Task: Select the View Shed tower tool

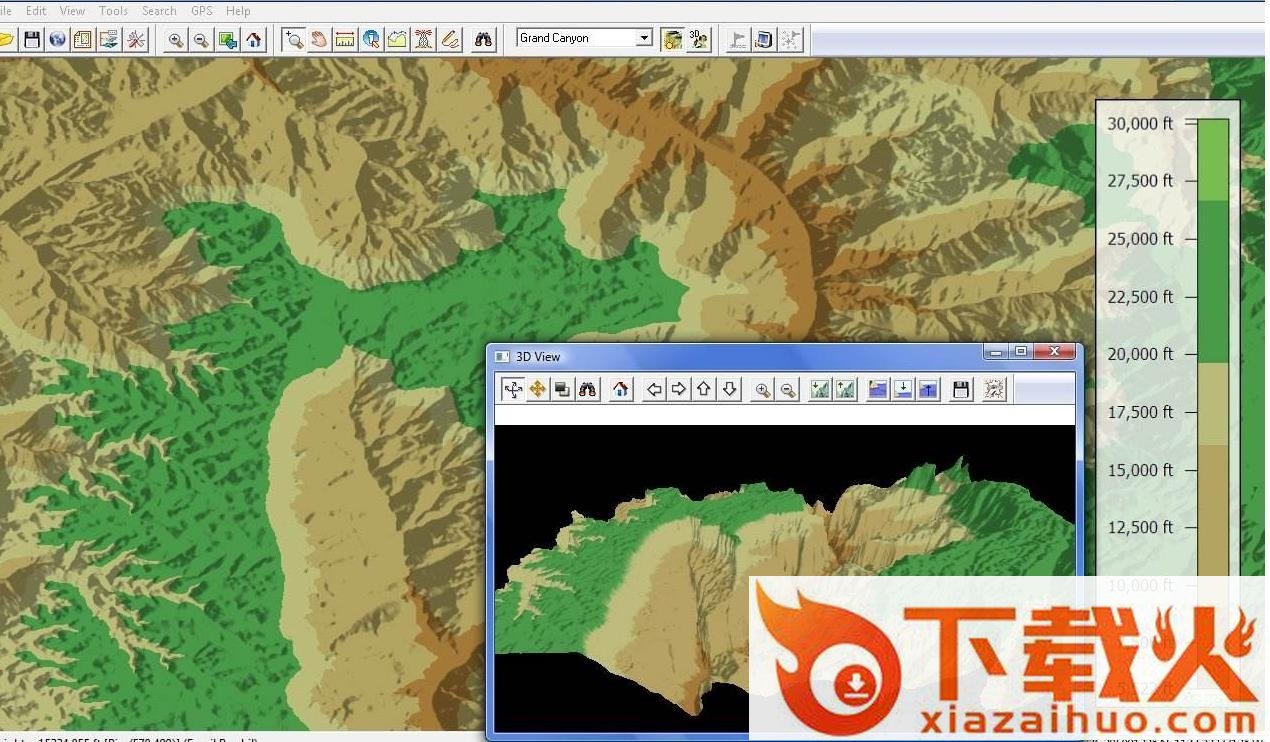Action: tap(423, 39)
